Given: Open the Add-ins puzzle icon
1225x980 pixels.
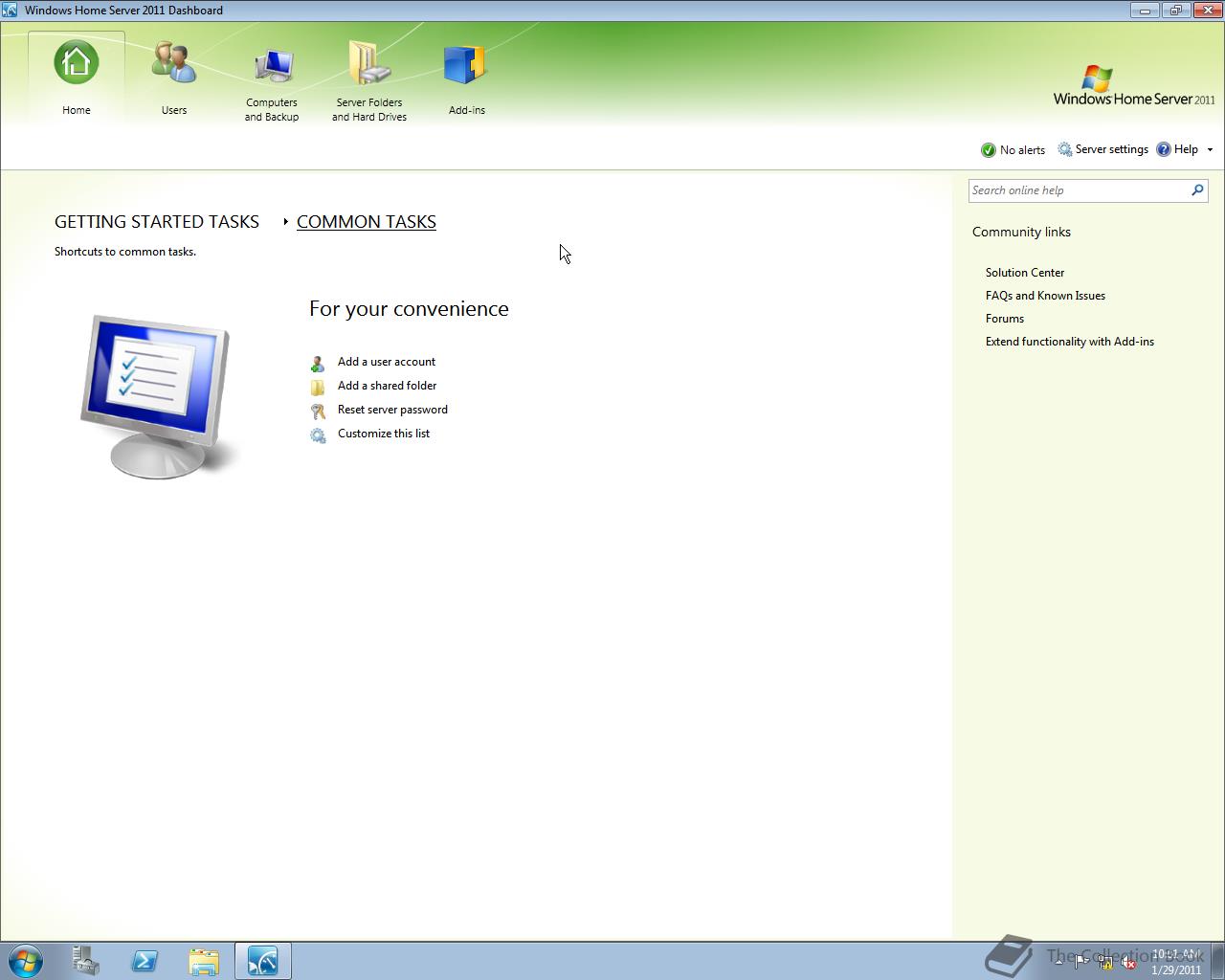Looking at the screenshot, I should click(x=466, y=65).
